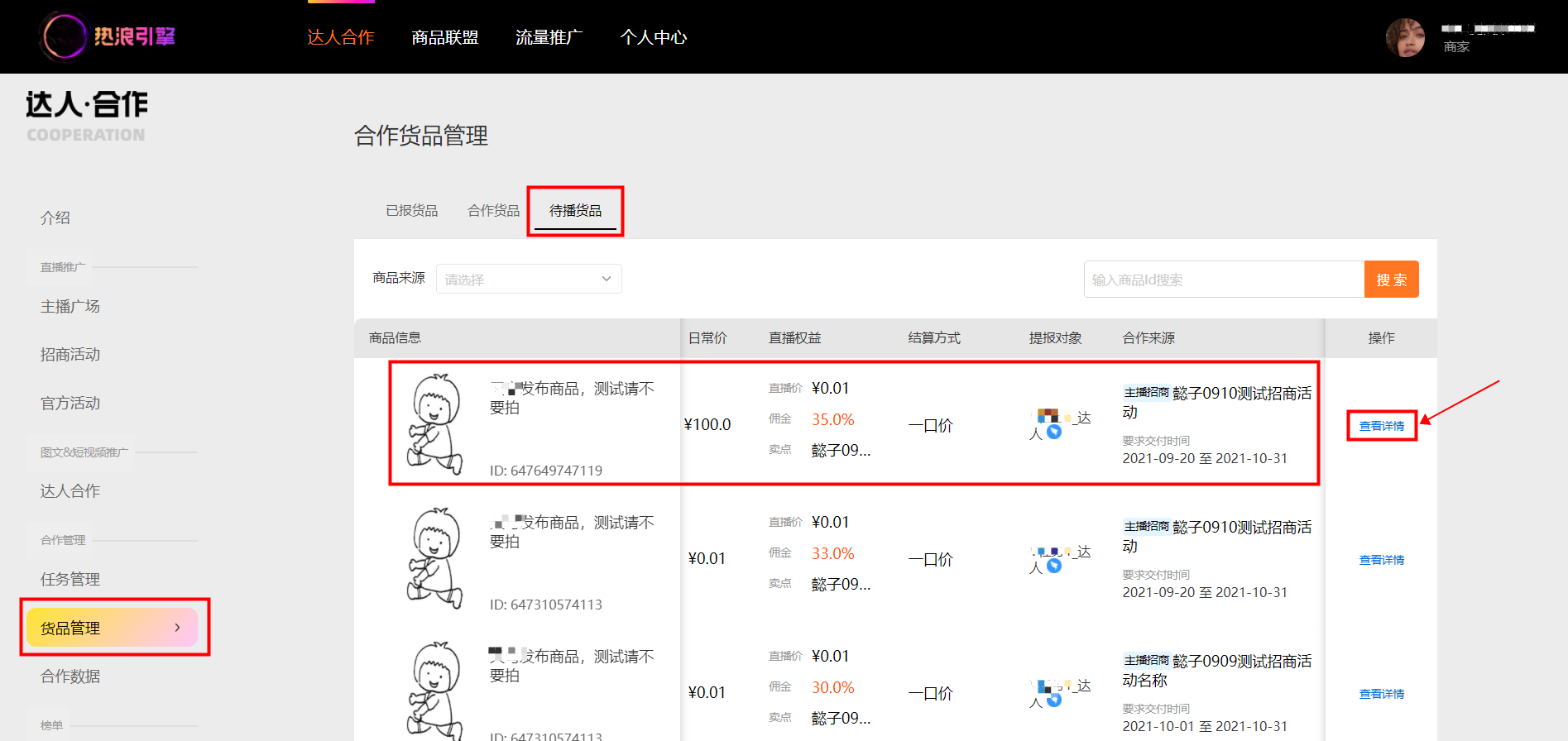Click the 30.0% commission value
Image resolution: width=1568 pixels, height=741 pixels.
coord(833,687)
